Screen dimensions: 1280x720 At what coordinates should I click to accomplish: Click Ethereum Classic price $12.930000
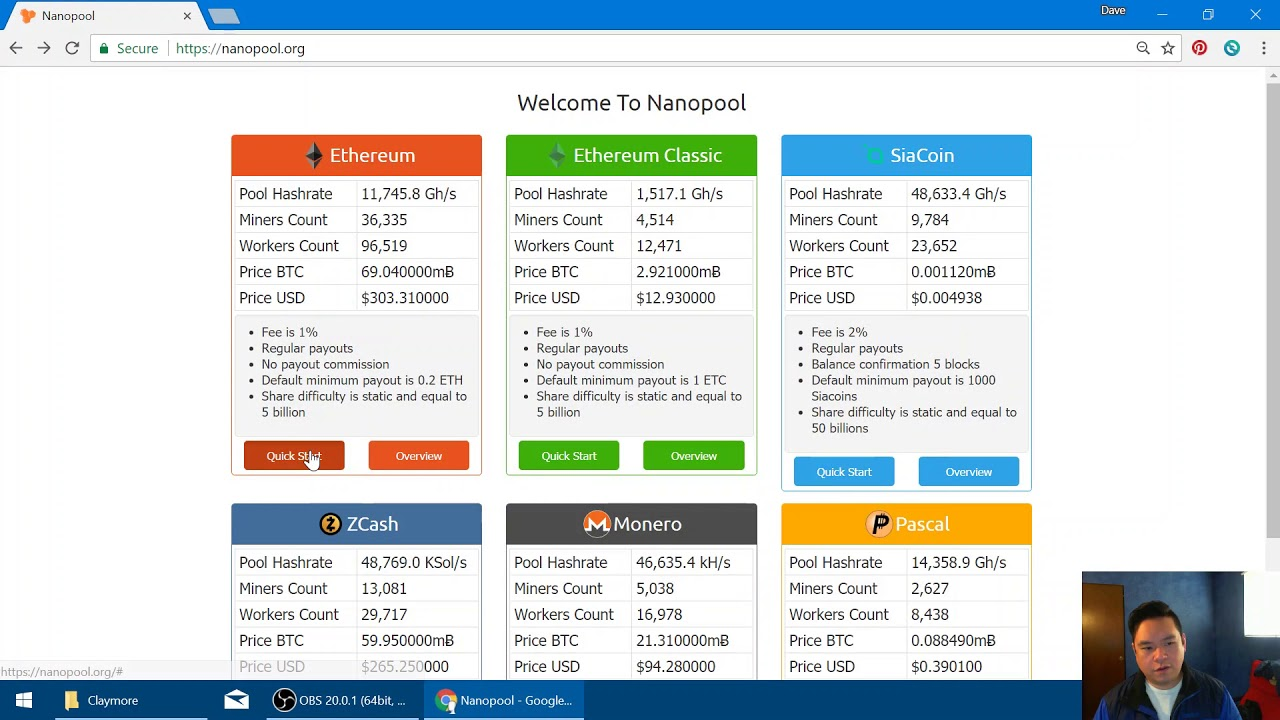coord(676,298)
